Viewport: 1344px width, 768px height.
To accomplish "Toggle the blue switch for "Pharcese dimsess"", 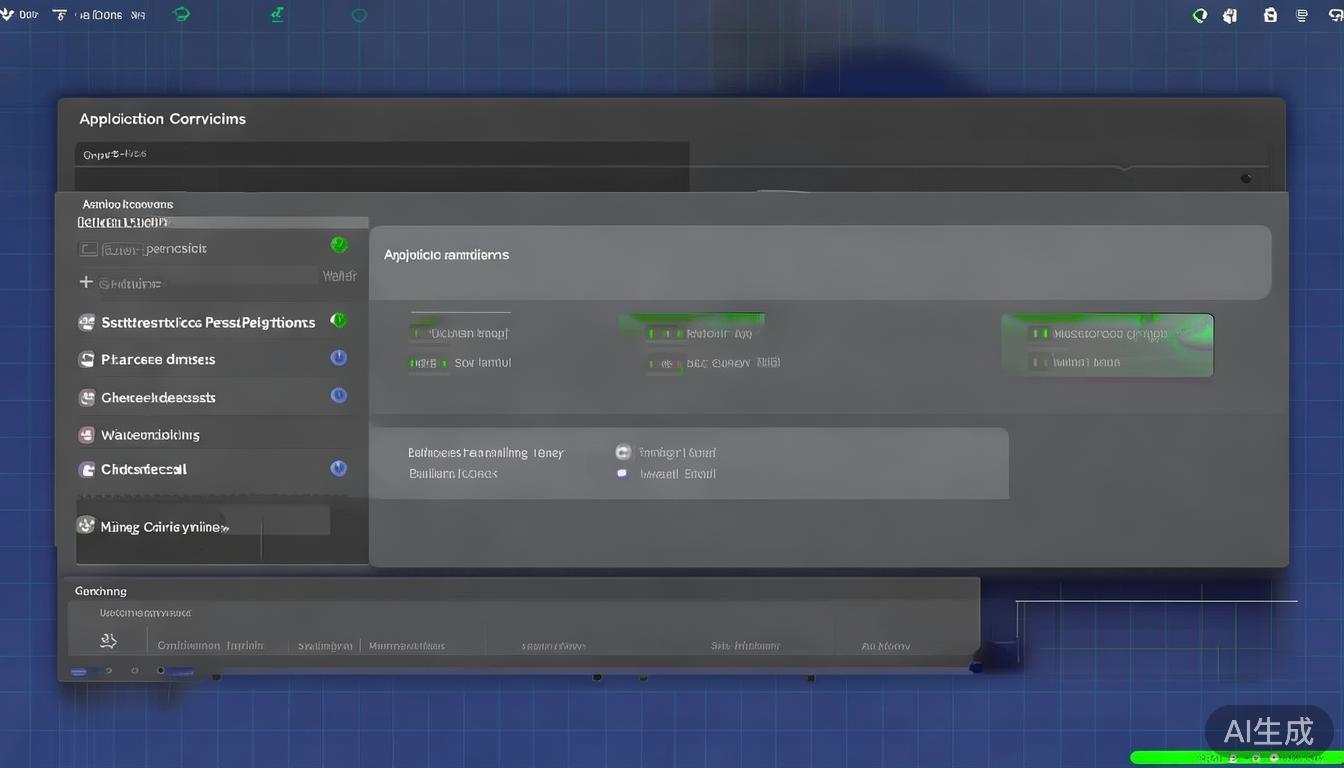I will [x=338, y=358].
